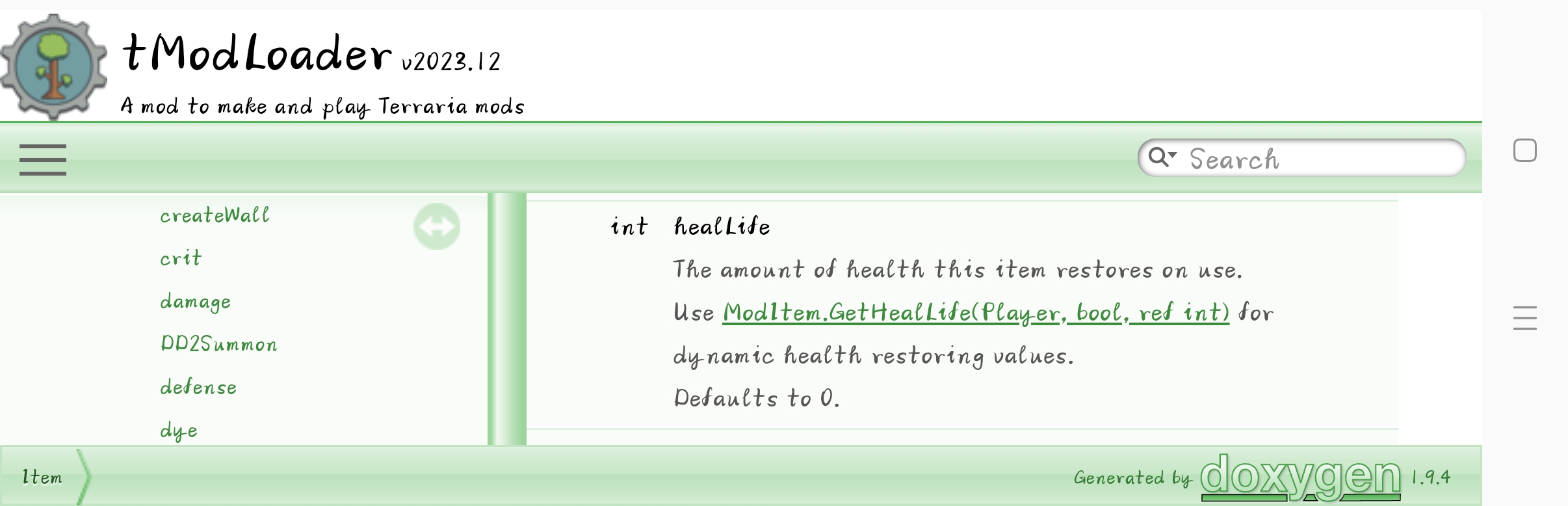Open damage member in sidebar
This screenshot has height=506, width=1568.
196,302
